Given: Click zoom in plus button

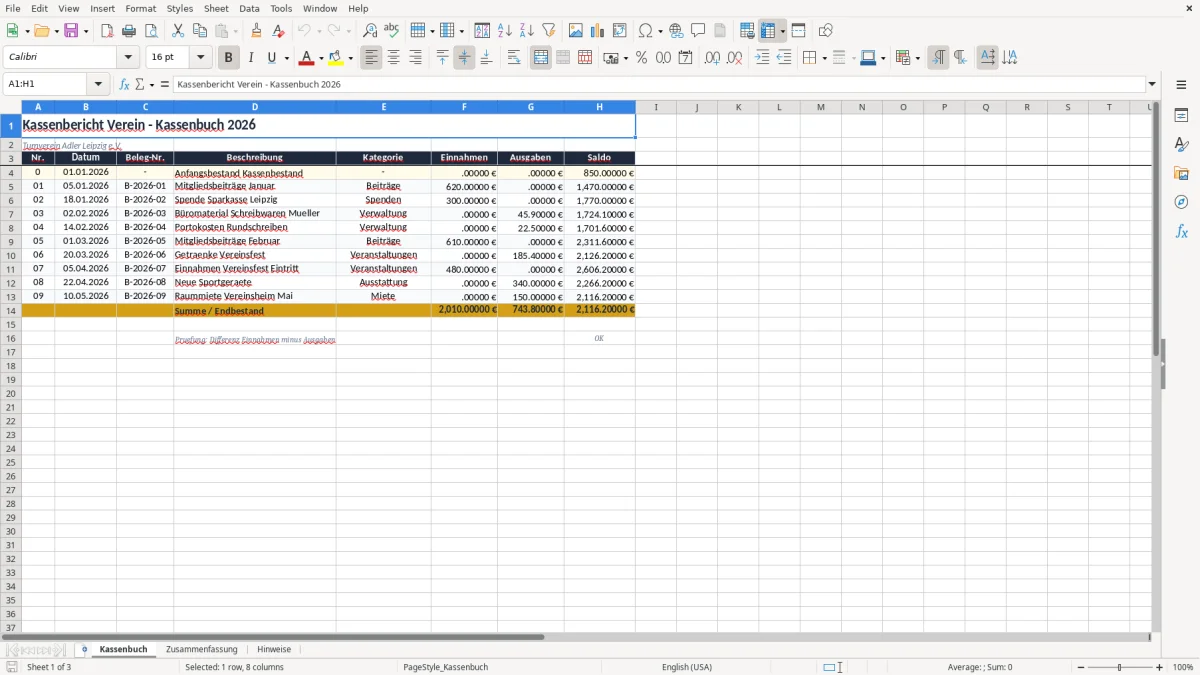Looking at the screenshot, I should pyautogui.click(x=1160, y=667).
